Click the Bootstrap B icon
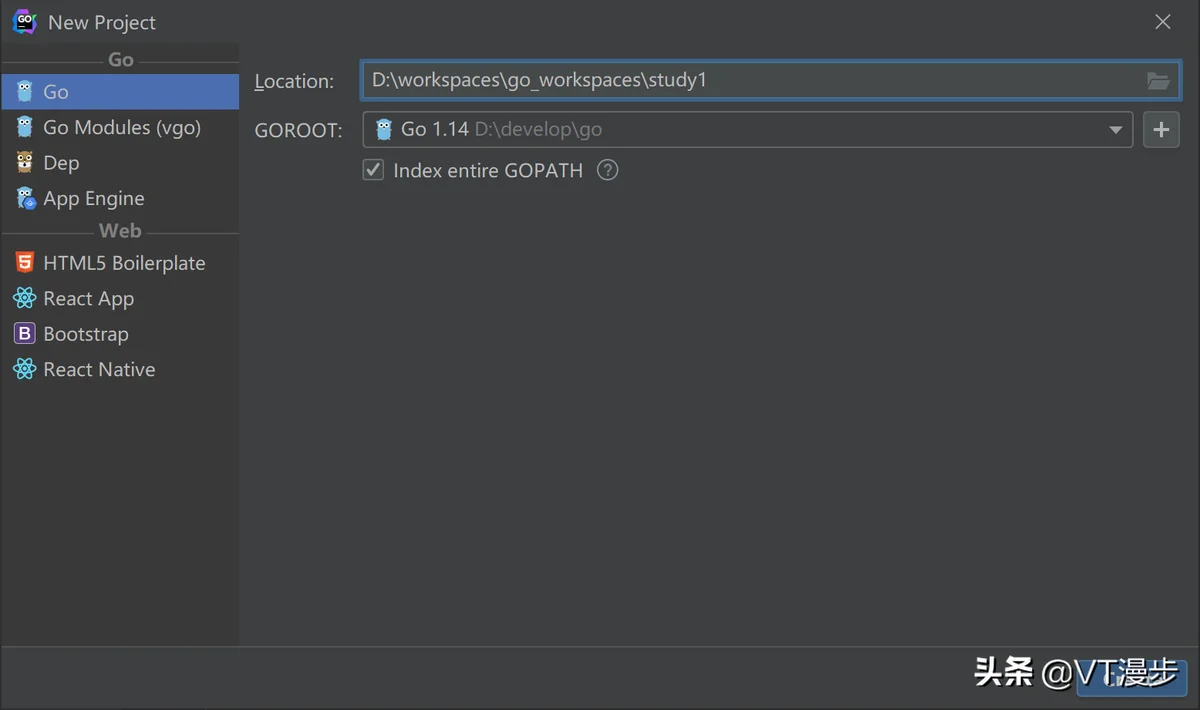The image size is (1200, 710). pos(24,334)
